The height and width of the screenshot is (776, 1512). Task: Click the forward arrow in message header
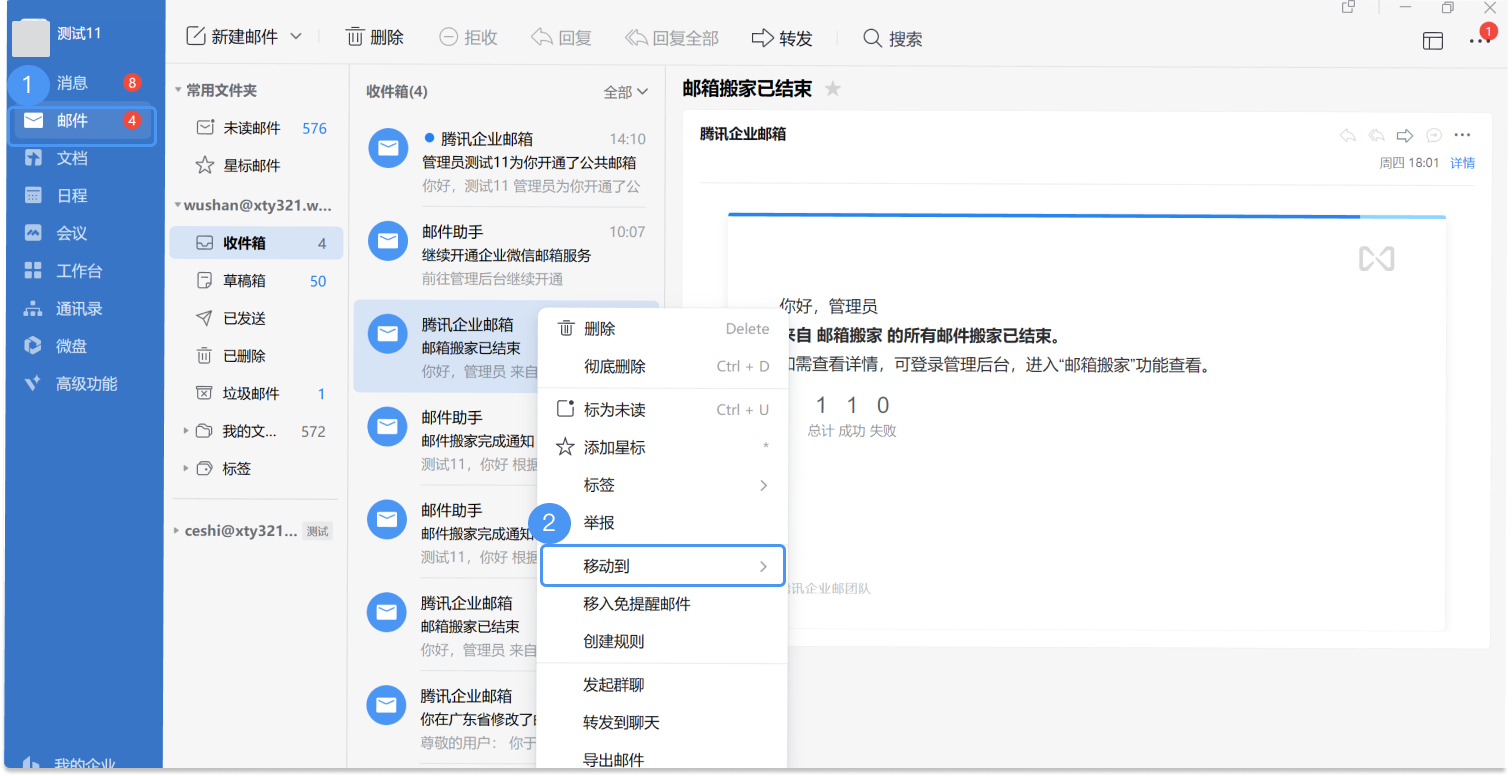click(1405, 135)
